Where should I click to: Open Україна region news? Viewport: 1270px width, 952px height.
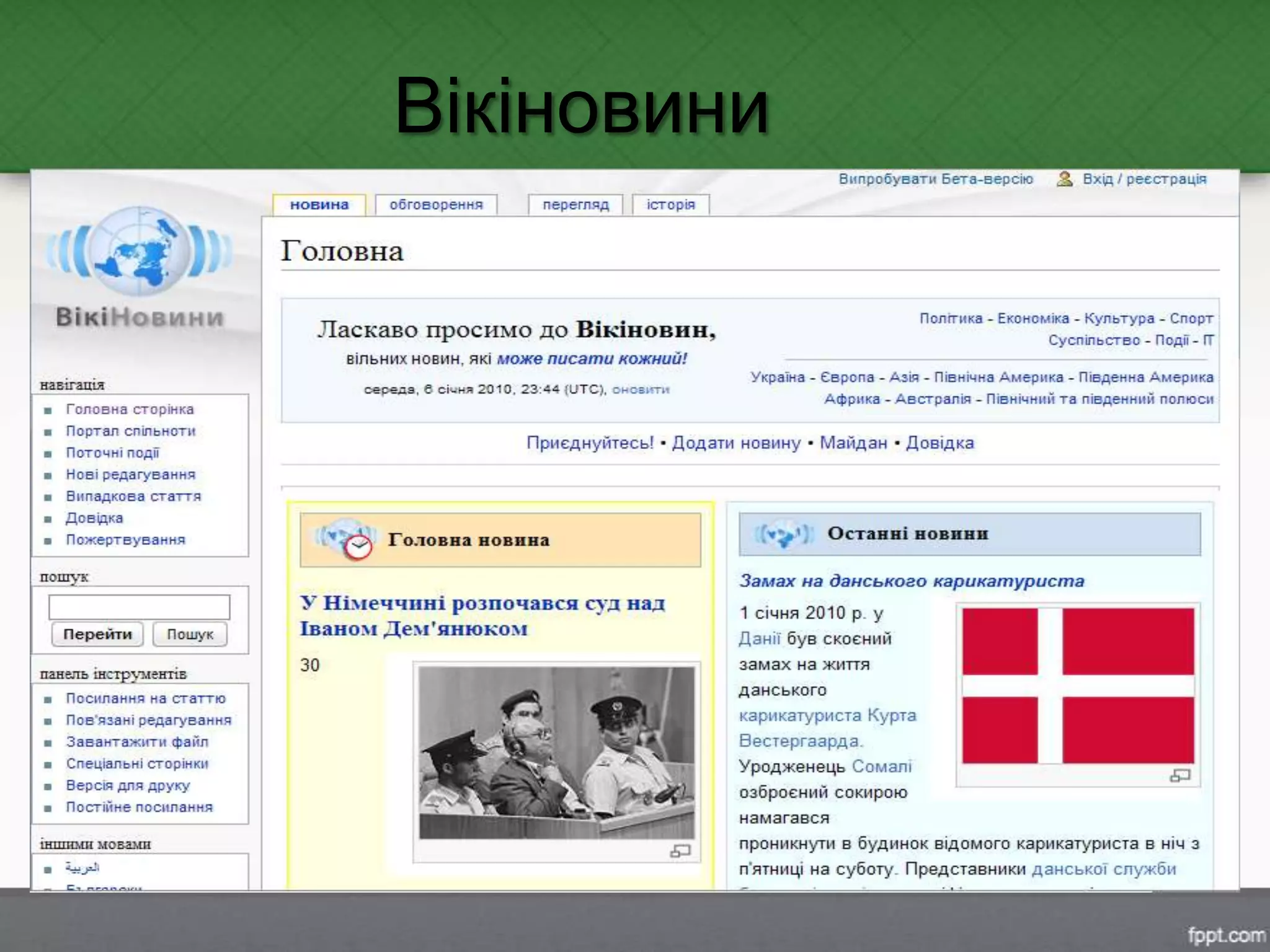778,377
